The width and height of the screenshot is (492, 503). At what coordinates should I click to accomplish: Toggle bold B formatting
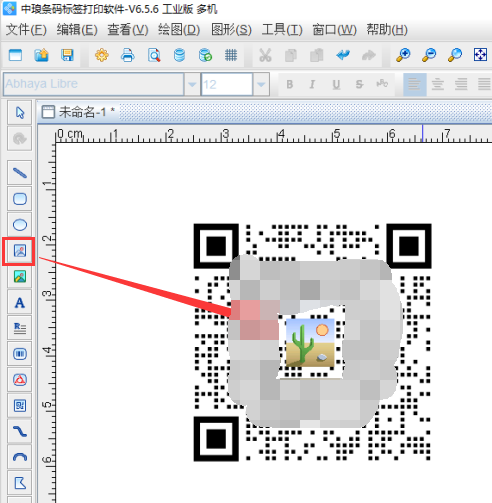click(x=290, y=85)
